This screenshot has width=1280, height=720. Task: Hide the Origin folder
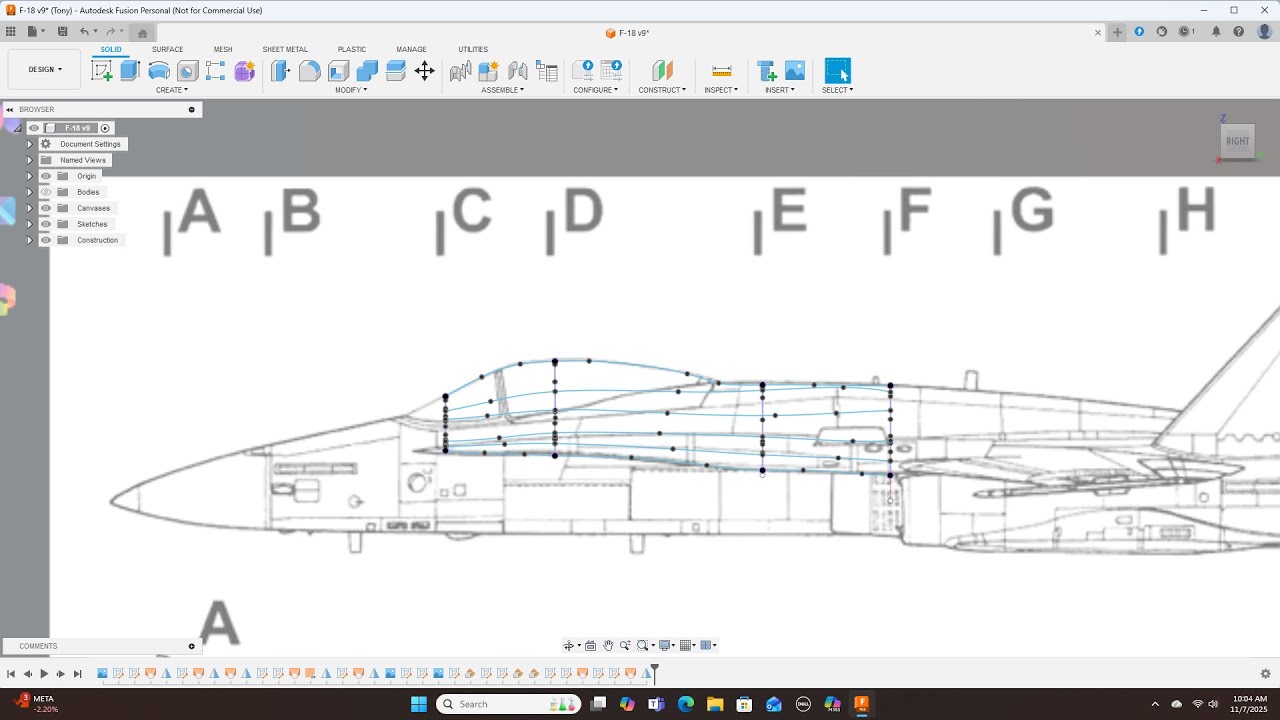click(46, 176)
